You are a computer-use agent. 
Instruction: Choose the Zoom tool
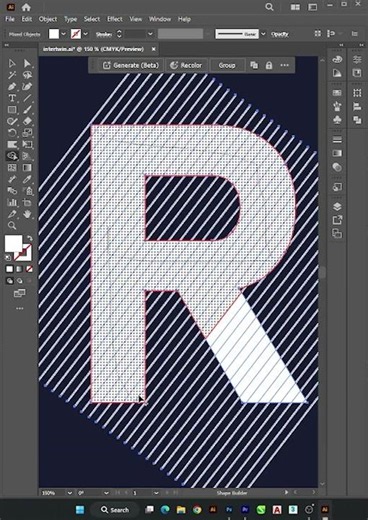pyautogui.click(x=12, y=226)
